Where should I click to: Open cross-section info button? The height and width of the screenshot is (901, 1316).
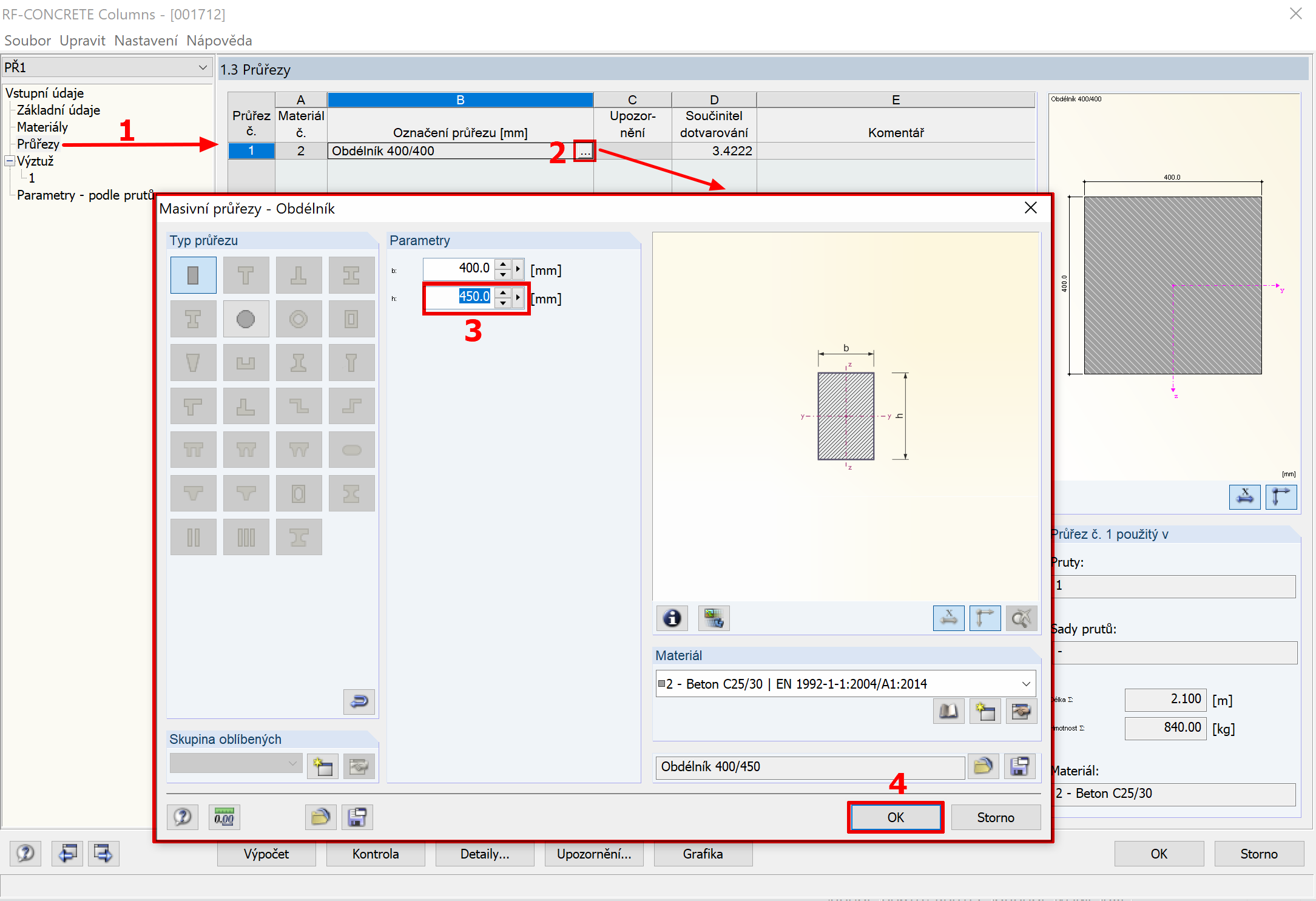tap(672, 618)
